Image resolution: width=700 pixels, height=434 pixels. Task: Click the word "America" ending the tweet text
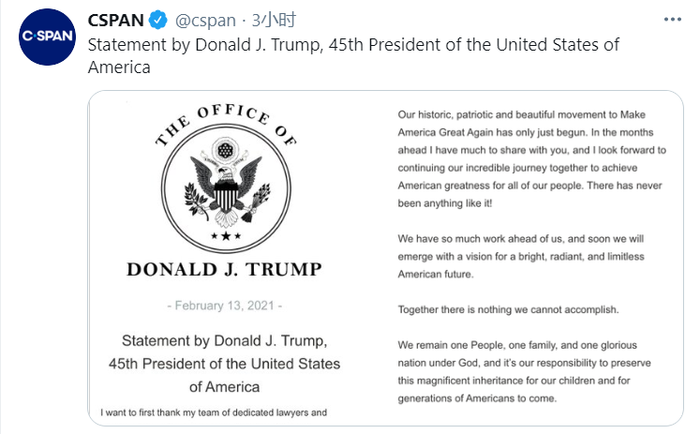pyautogui.click(x=119, y=68)
